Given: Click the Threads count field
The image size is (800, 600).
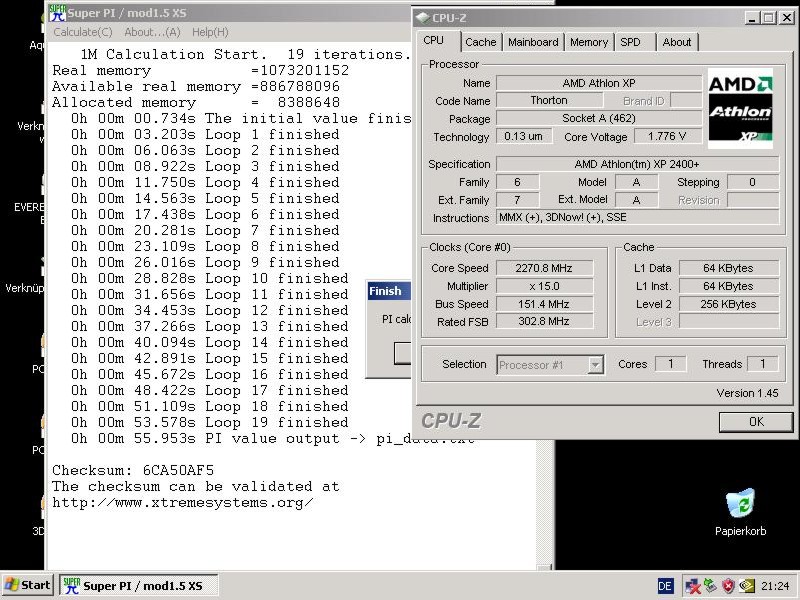Looking at the screenshot, I should tap(763, 364).
